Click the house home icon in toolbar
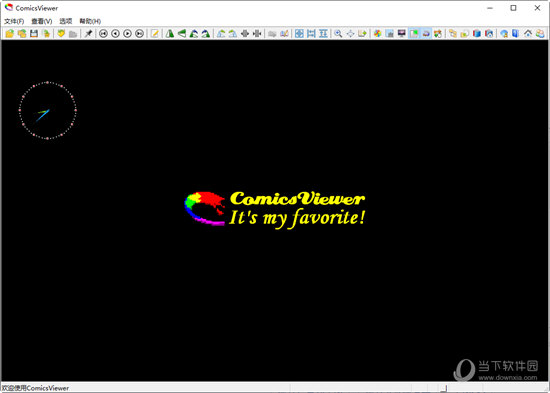The image size is (550, 393). coord(528,33)
